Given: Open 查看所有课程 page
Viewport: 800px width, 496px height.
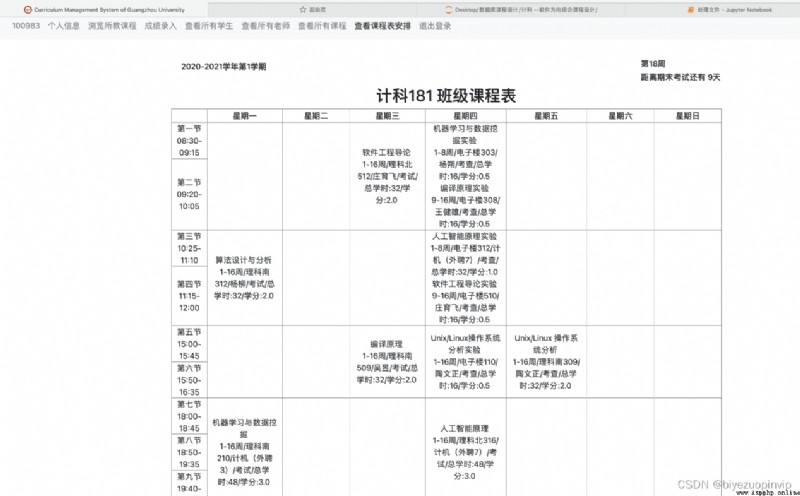Looking at the screenshot, I should [322, 26].
